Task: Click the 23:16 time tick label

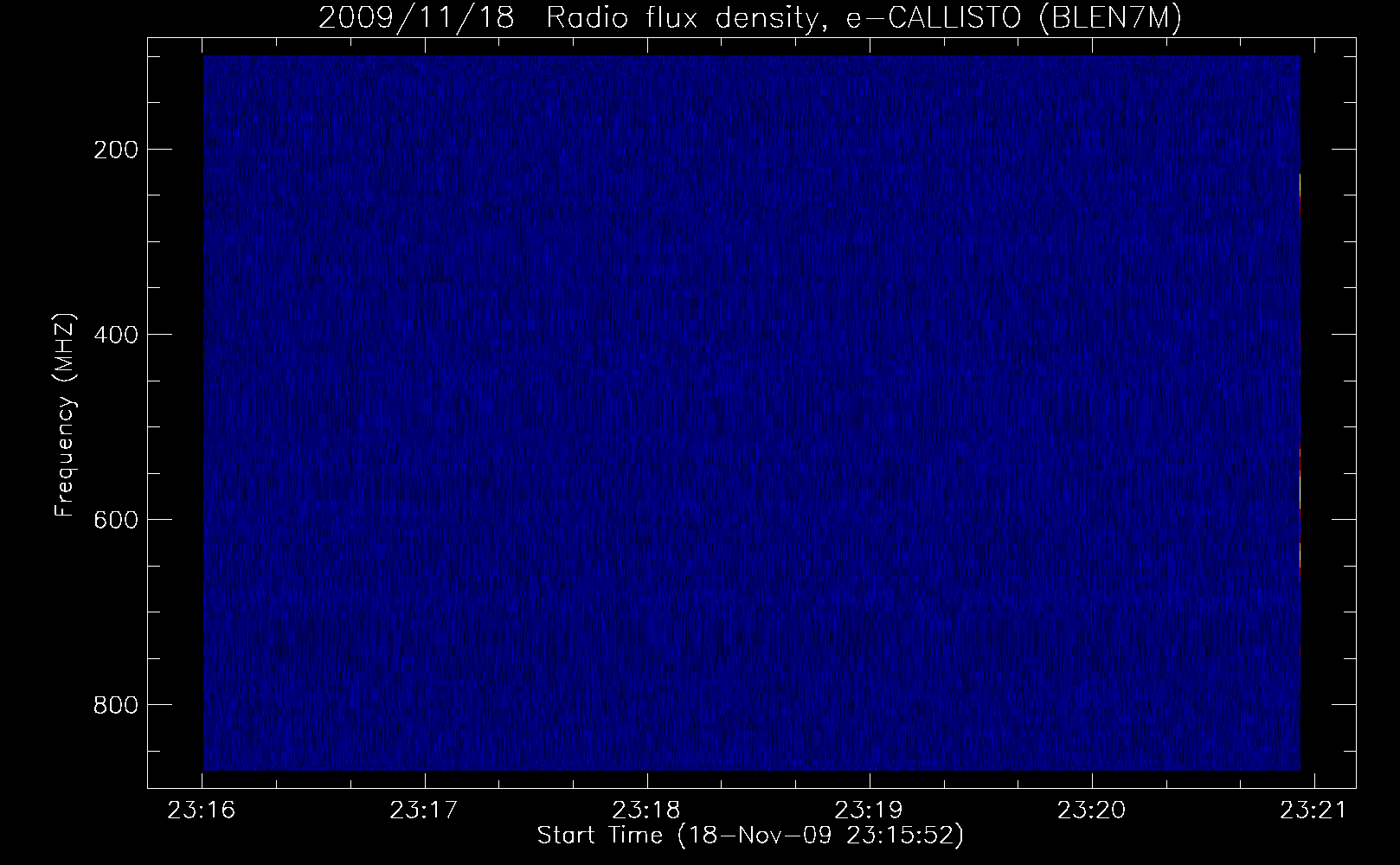Action: click(x=202, y=810)
